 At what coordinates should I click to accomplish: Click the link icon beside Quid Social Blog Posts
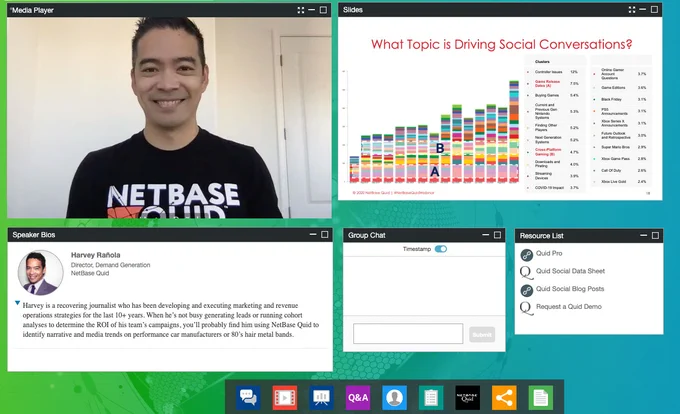click(x=526, y=290)
